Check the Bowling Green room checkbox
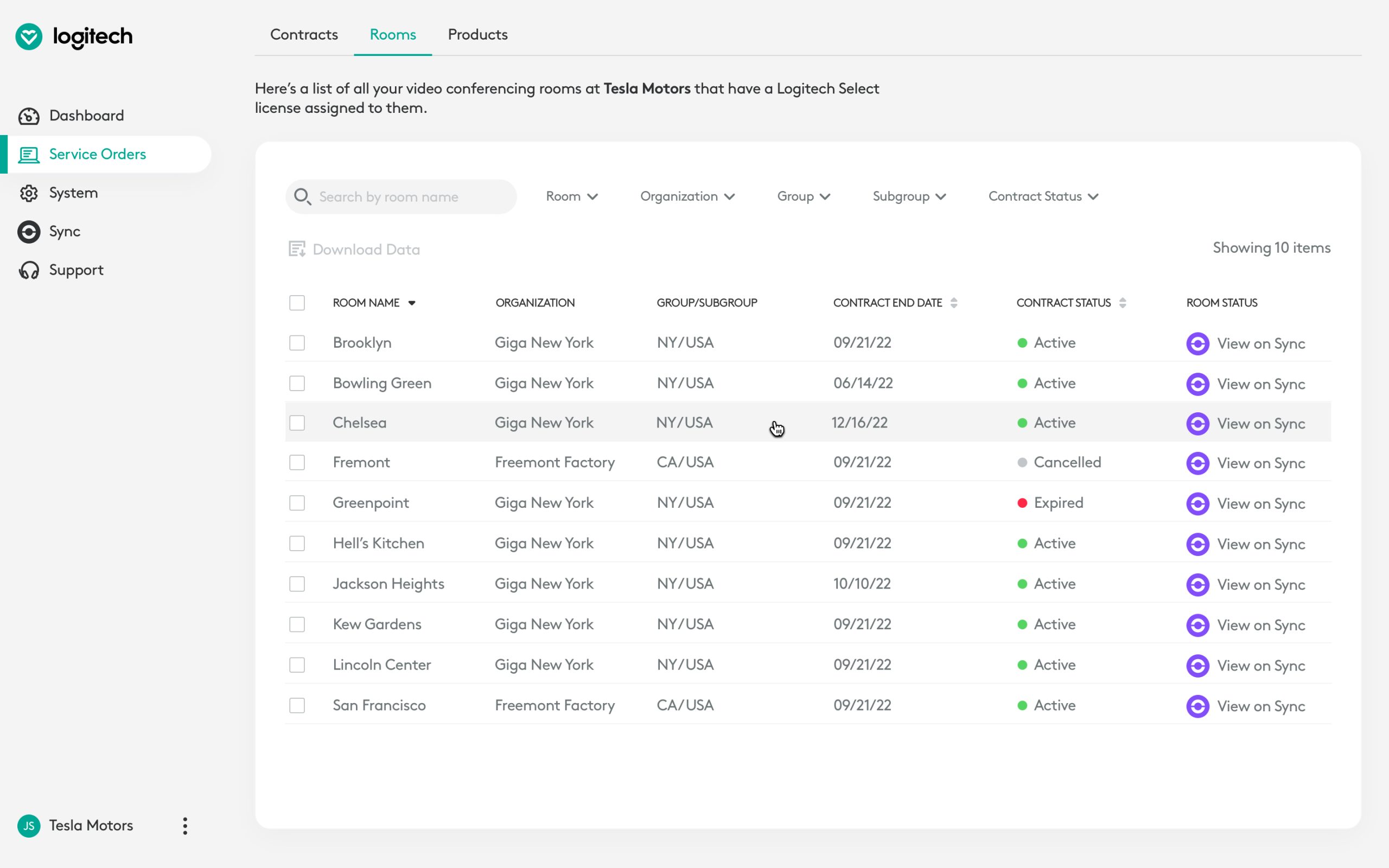 pos(297,383)
